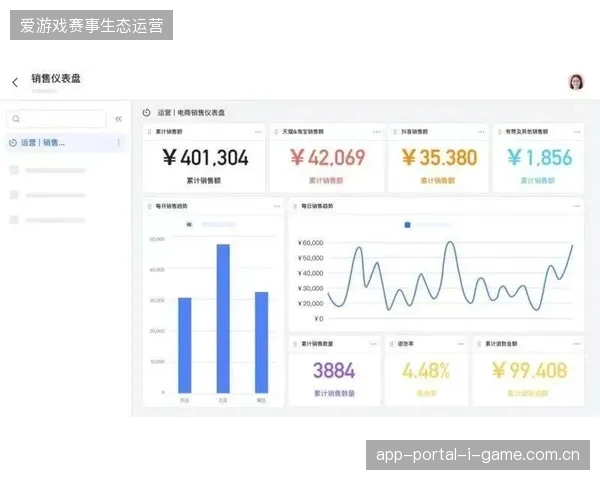Viewport: 600px width, 480px height.
Task: Click the clock icon beside 运营 | 电商销售仪表盘
Action: pos(147,113)
